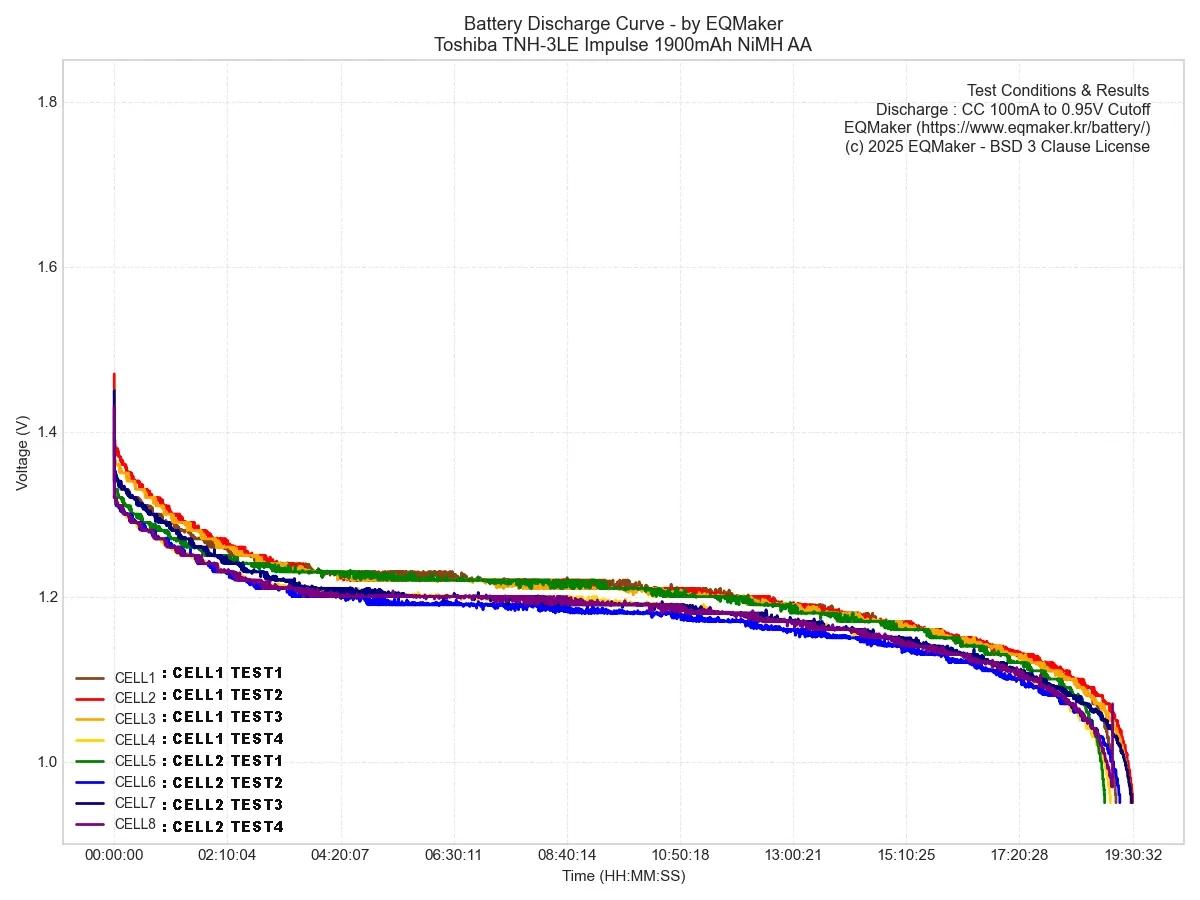Screen dimensions: 1200x900
Task: Click the 00:00:00 time tick label
Action: point(114,856)
